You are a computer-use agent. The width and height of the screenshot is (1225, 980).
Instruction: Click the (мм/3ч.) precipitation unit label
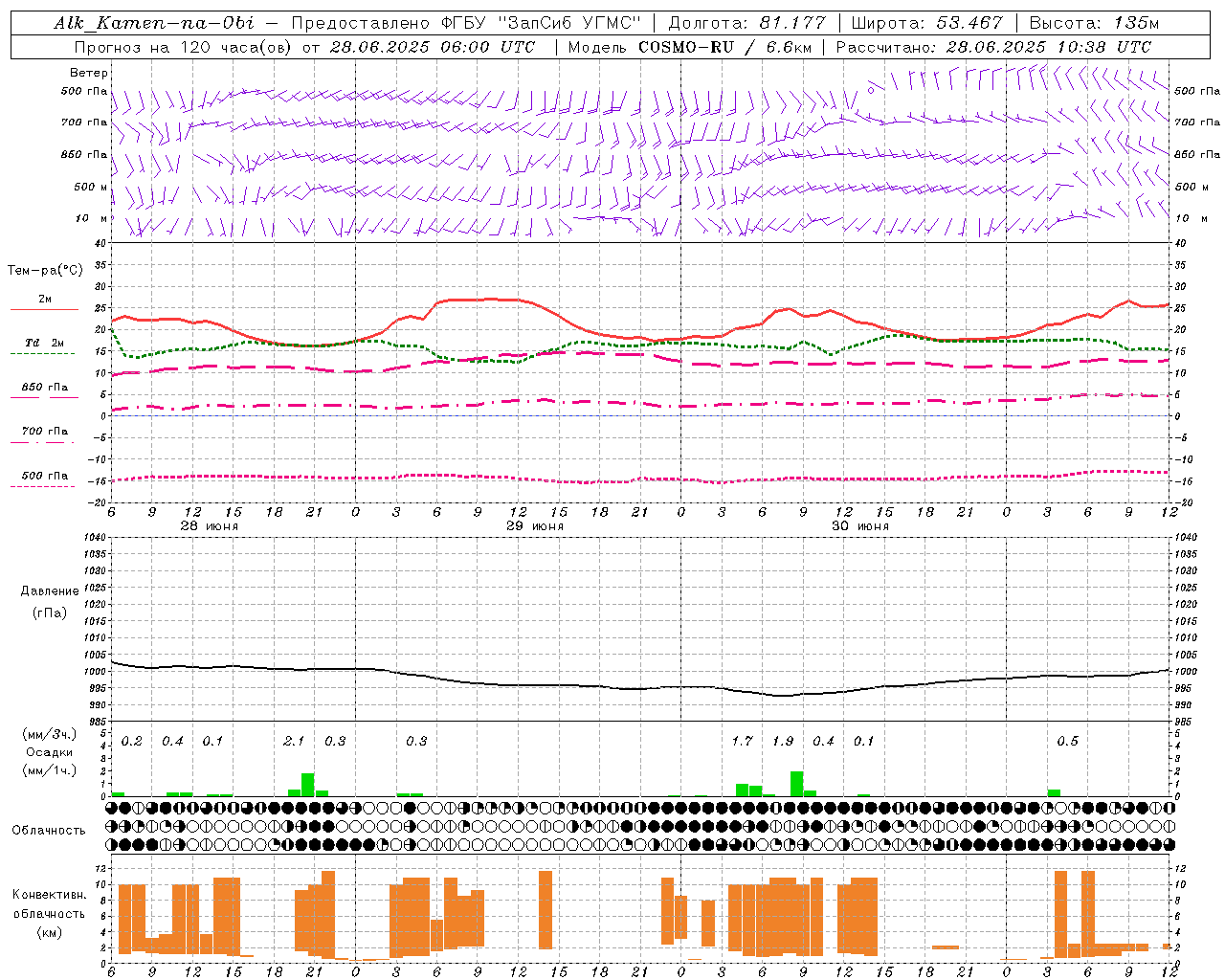tap(49, 734)
